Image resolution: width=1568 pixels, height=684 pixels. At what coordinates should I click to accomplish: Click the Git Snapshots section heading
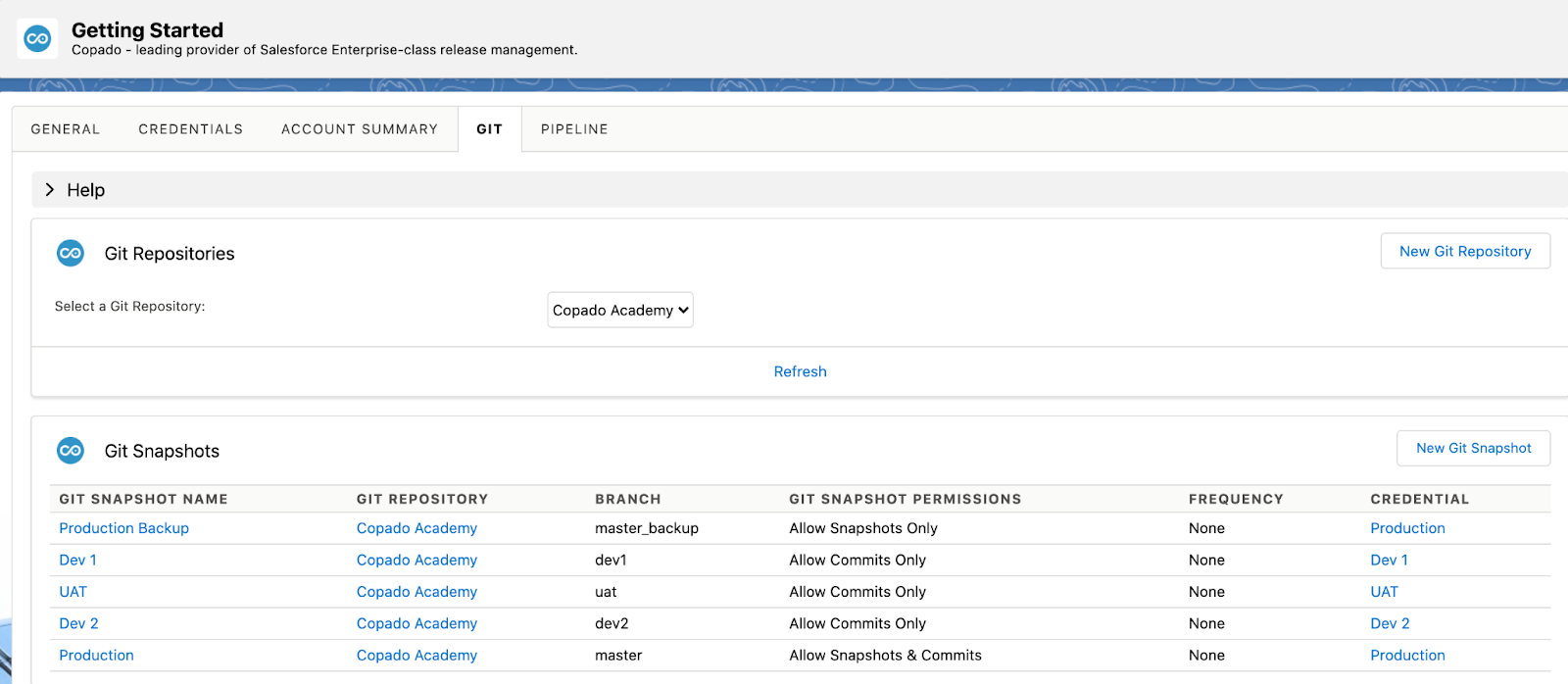click(x=163, y=451)
